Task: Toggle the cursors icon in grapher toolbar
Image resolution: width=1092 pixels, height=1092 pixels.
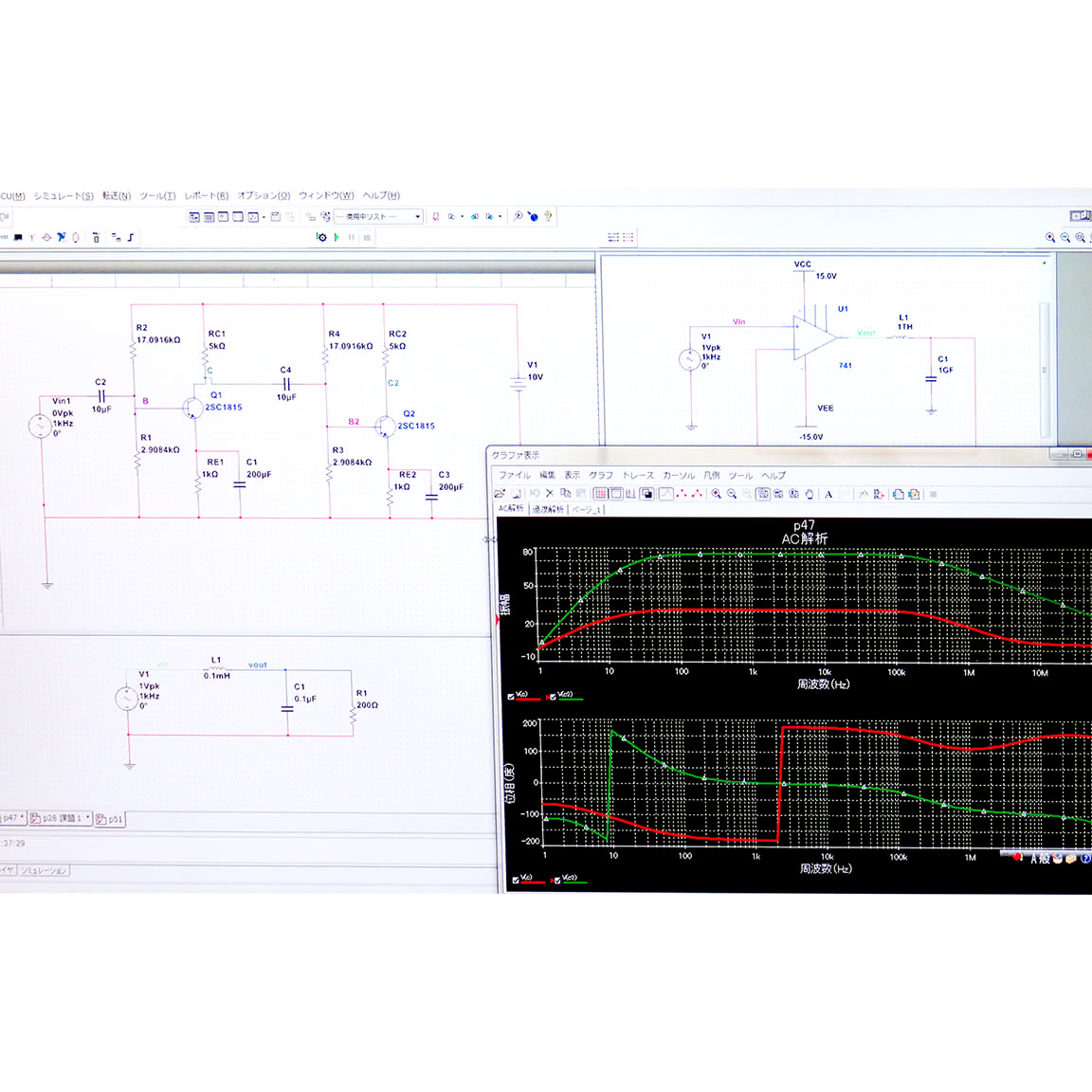Action: pyautogui.click(x=630, y=494)
